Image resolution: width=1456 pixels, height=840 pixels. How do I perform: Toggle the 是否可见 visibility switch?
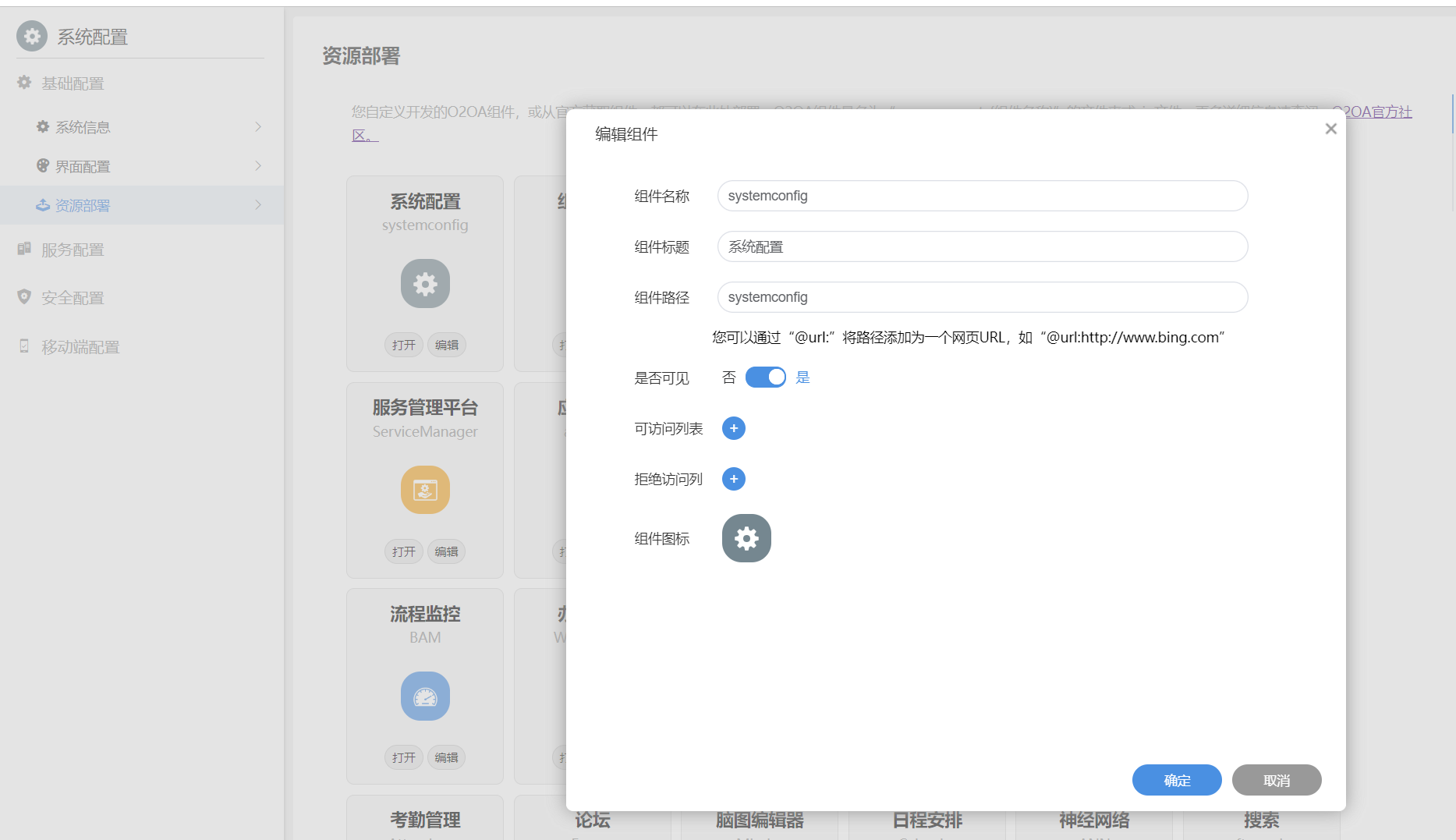pyautogui.click(x=765, y=377)
